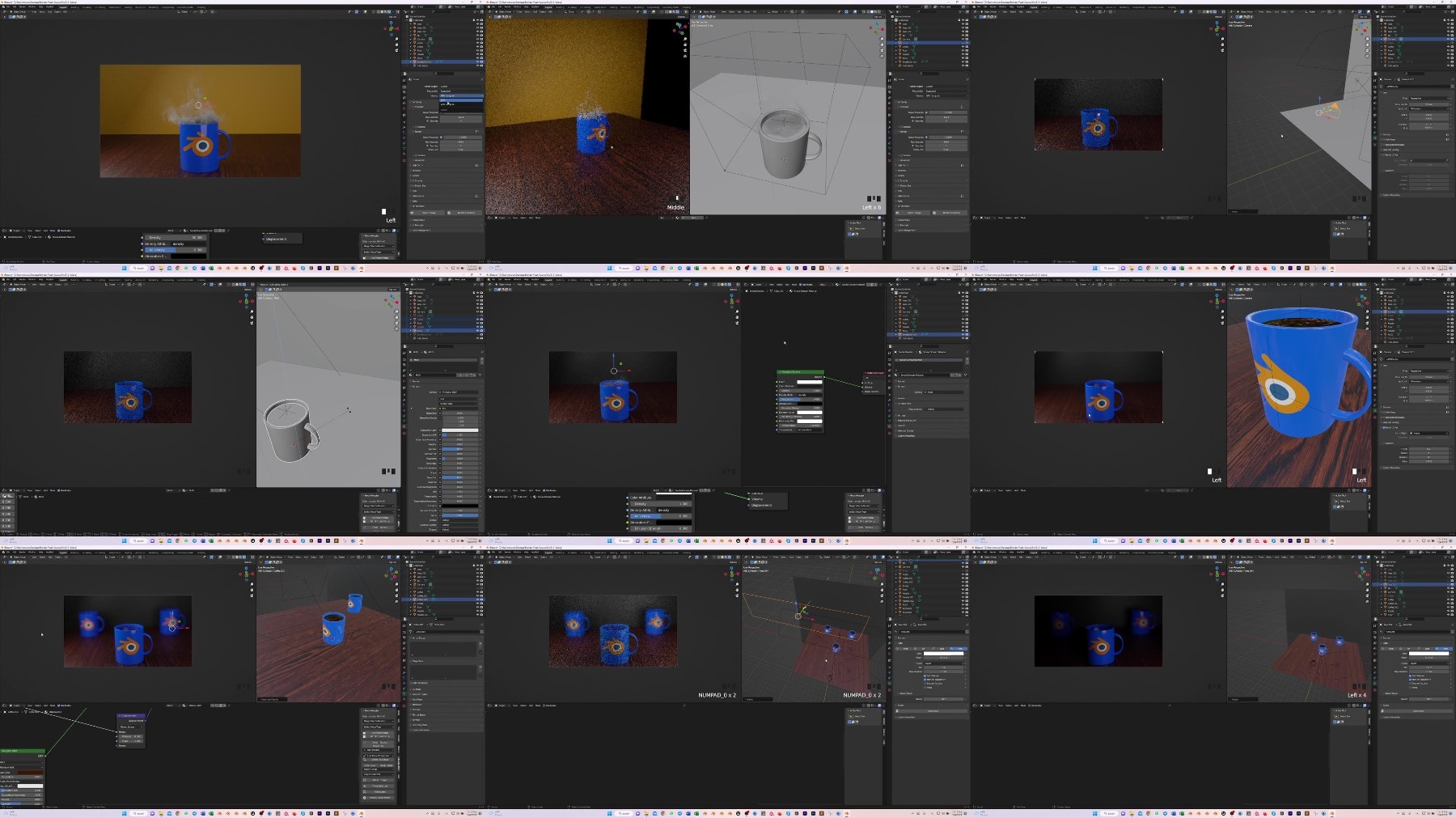Click camera view icon beside yellow-wall framed render
1456x818 pixels.
click(396, 50)
